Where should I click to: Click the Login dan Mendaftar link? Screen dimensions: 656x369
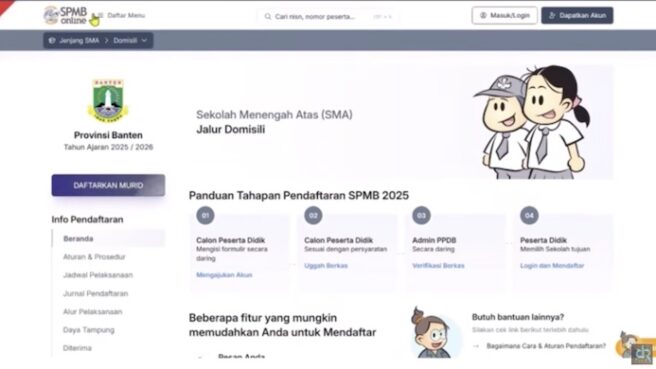click(552, 266)
